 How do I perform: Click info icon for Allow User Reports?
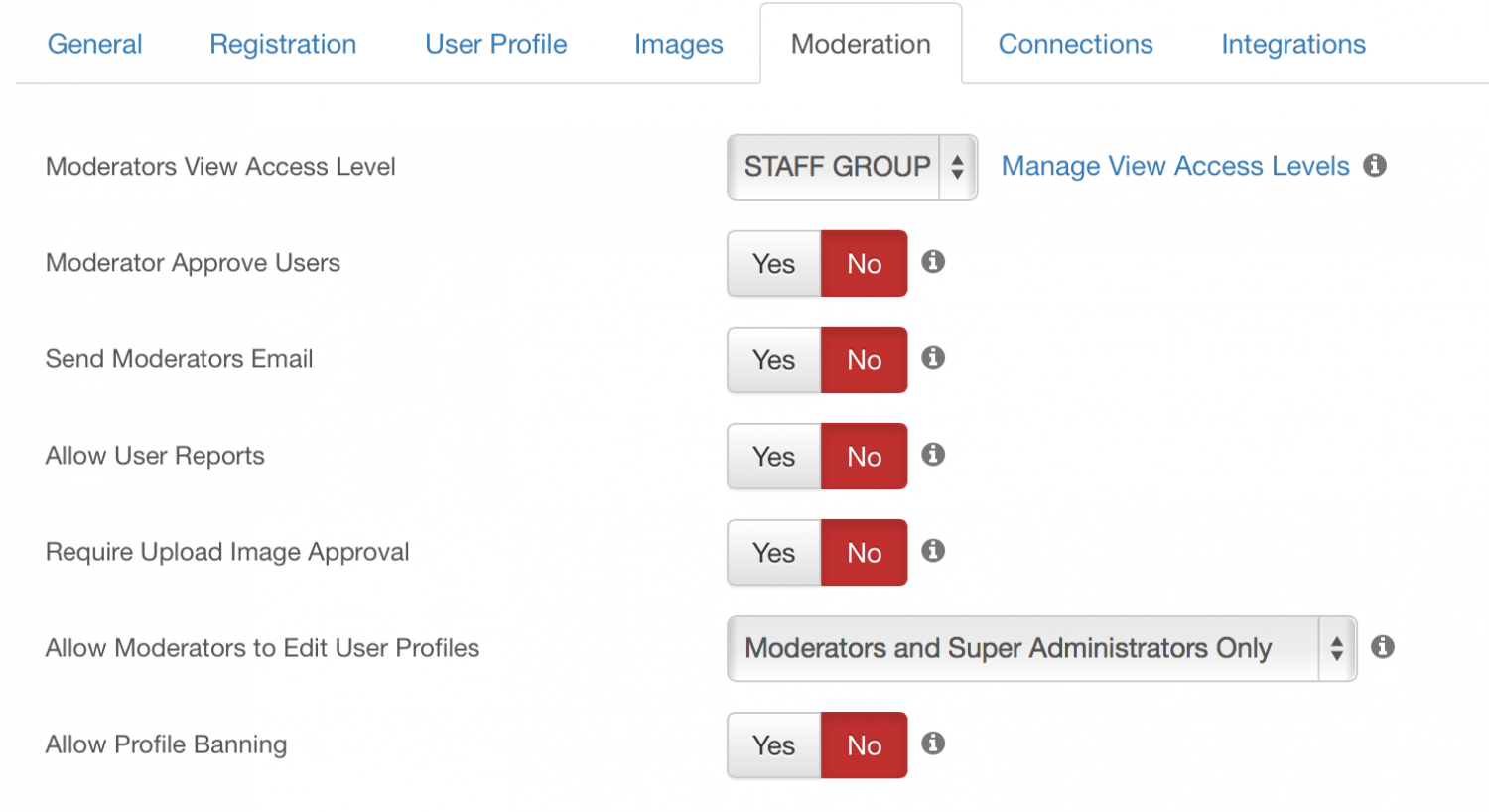932,454
